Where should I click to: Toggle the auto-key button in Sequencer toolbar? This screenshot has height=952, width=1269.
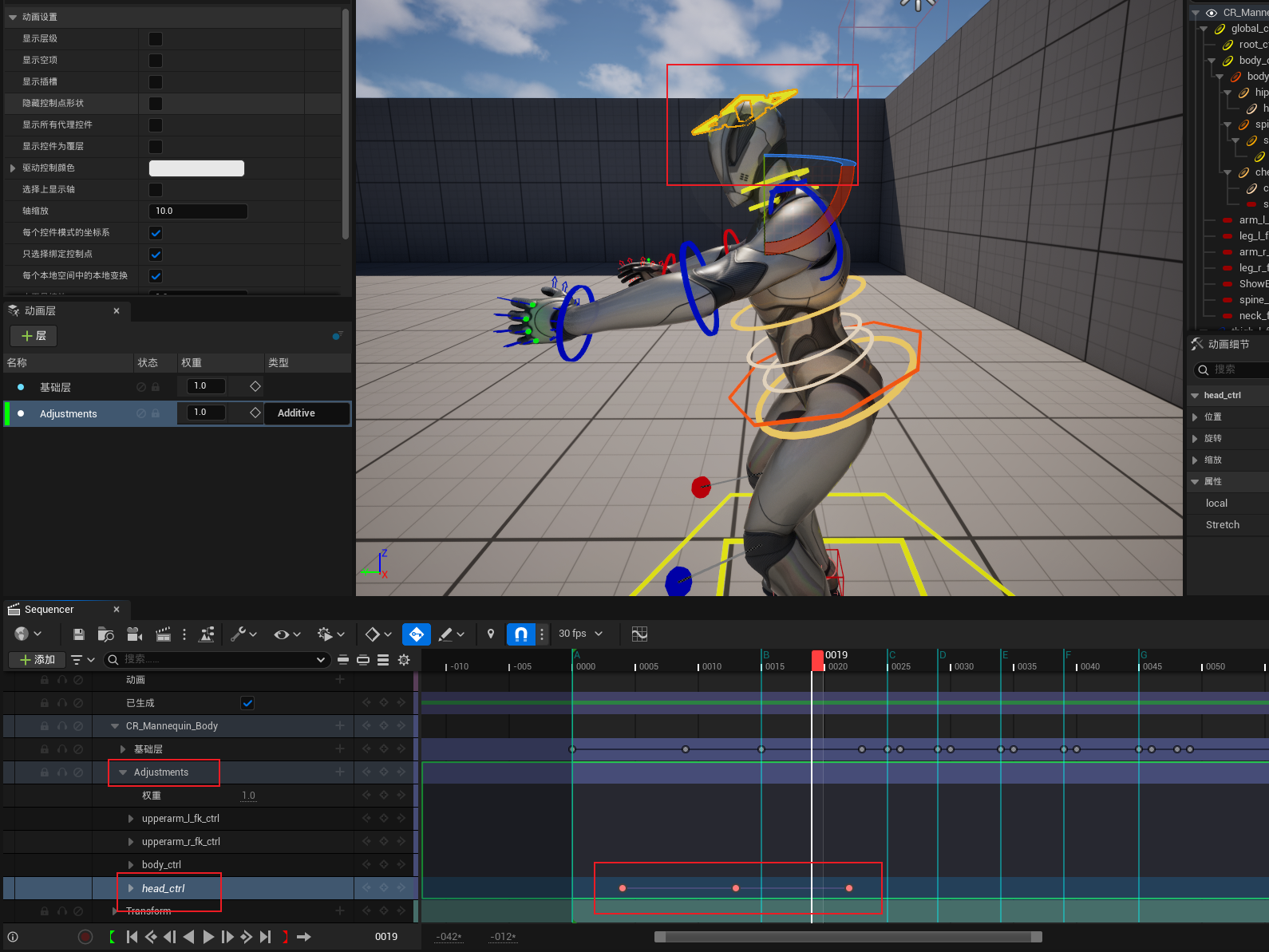click(417, 634)
